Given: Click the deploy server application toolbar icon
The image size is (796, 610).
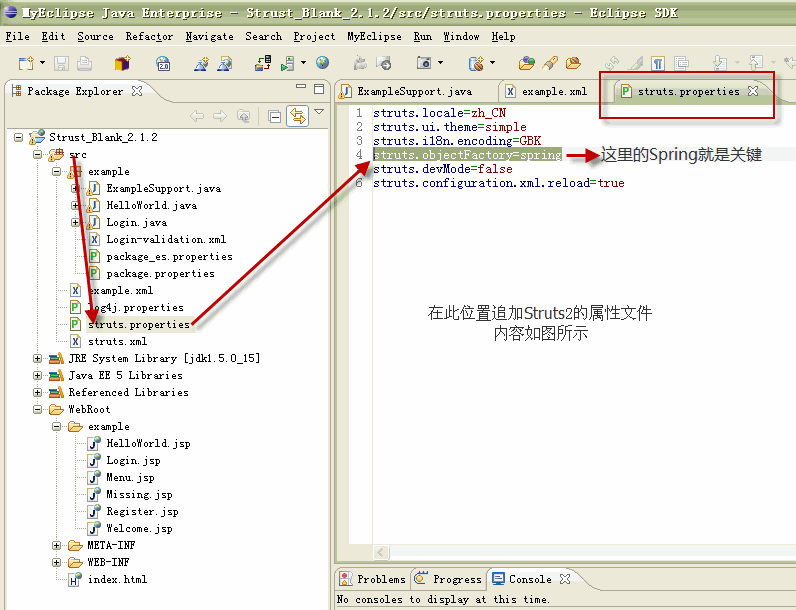Looking at the screenshot, I should [x=262, y=63].
